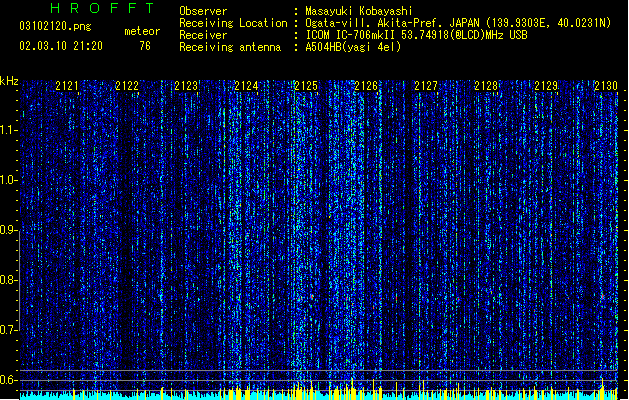Click the red echo peak below the 2130 marker
This screenshot has height=400, width=629.
(603, 296)
